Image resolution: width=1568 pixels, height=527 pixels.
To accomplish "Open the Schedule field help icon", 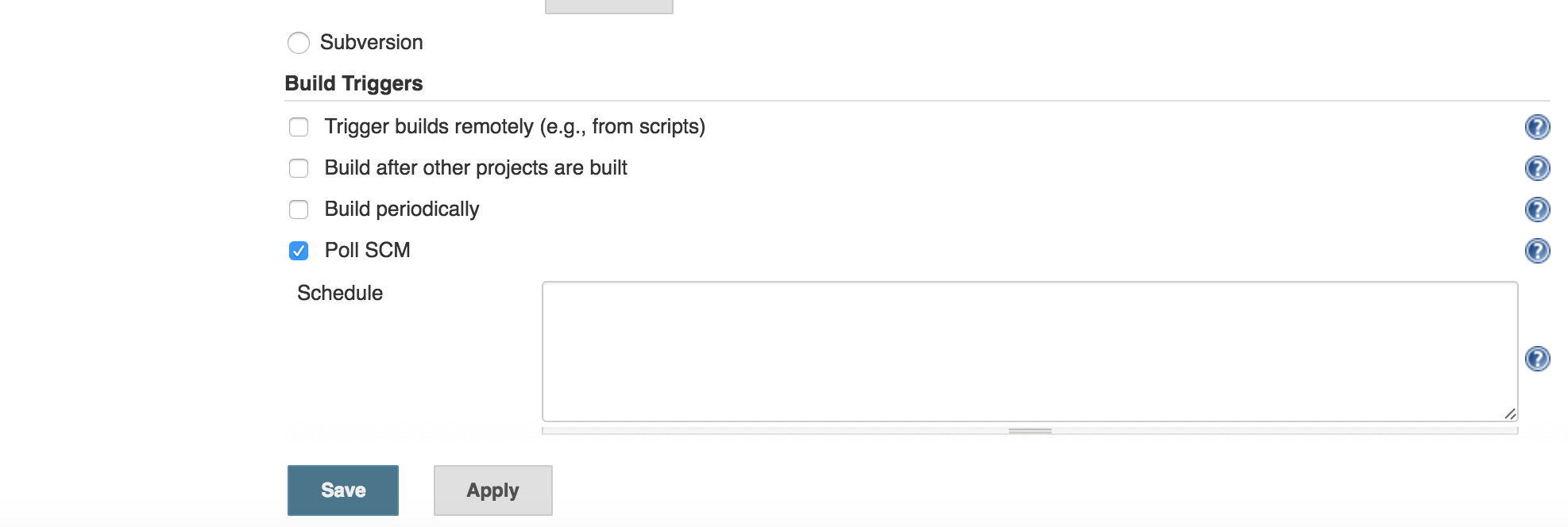I will tap(1538, 359).
